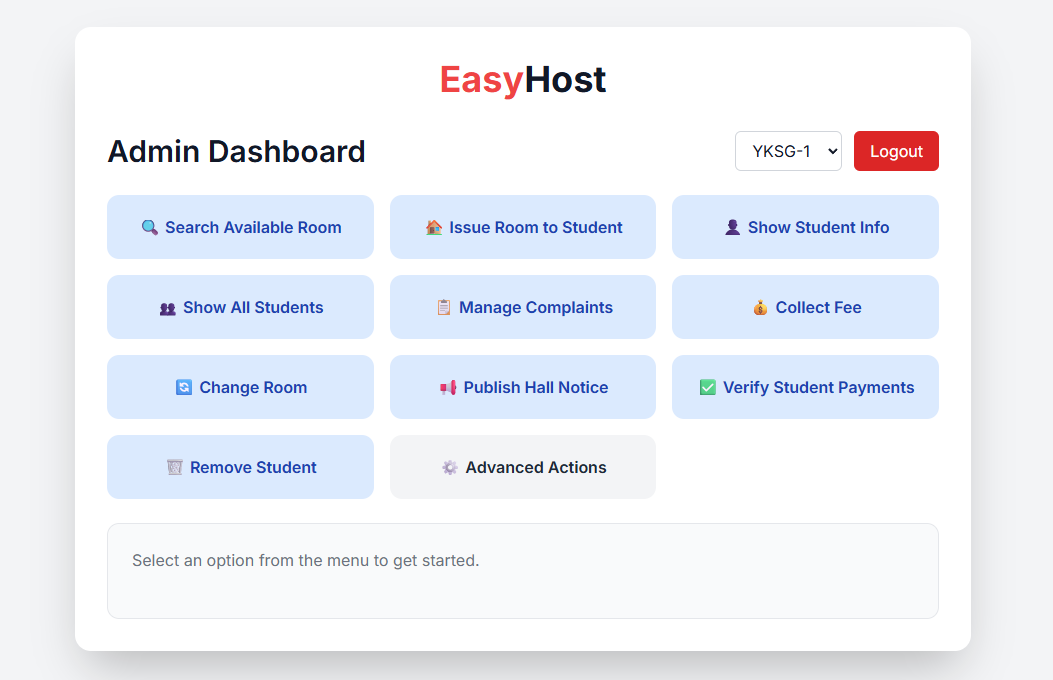Click the EasyHost logo title
Viewport: 1053px width, 680px height.
tap(523, 80)
